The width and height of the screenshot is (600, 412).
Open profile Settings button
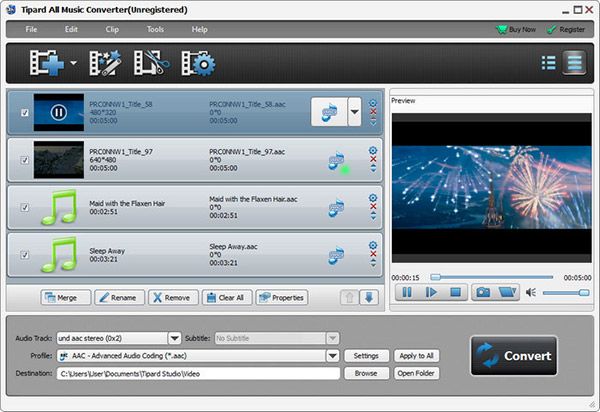coord(366,356)
